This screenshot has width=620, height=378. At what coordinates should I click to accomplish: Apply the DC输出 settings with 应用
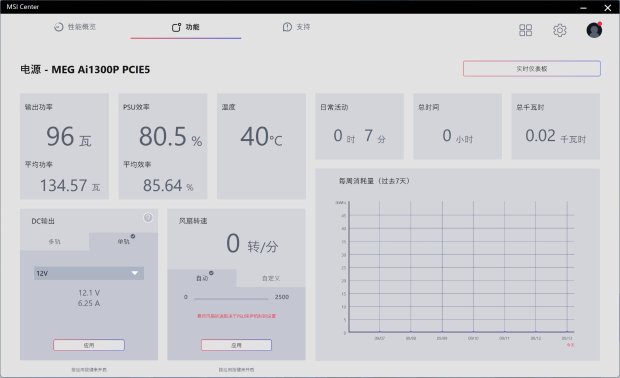pyautogui.click(x=89, y=345)
